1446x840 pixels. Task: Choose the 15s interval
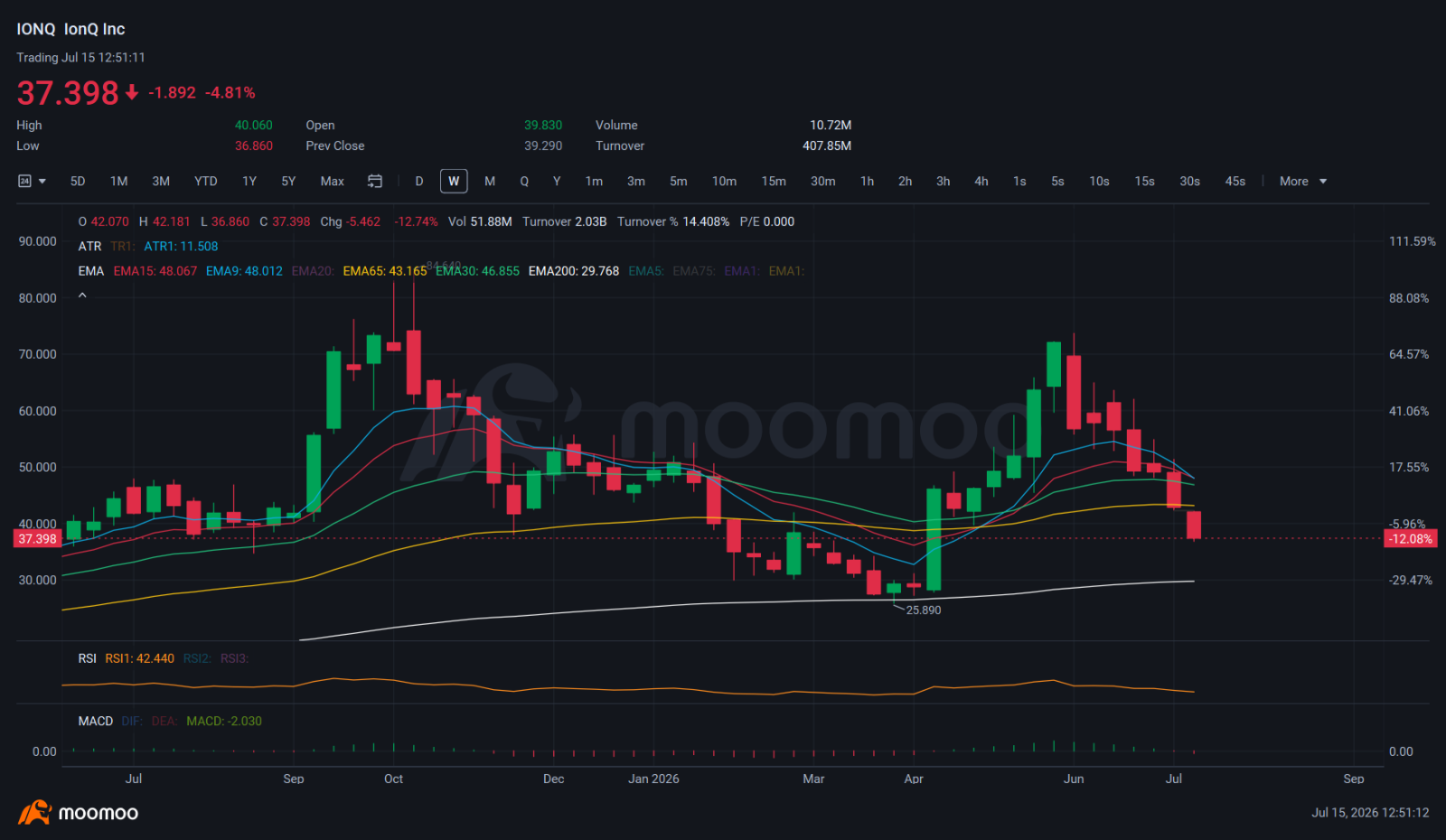click(x=1144, y=182)
